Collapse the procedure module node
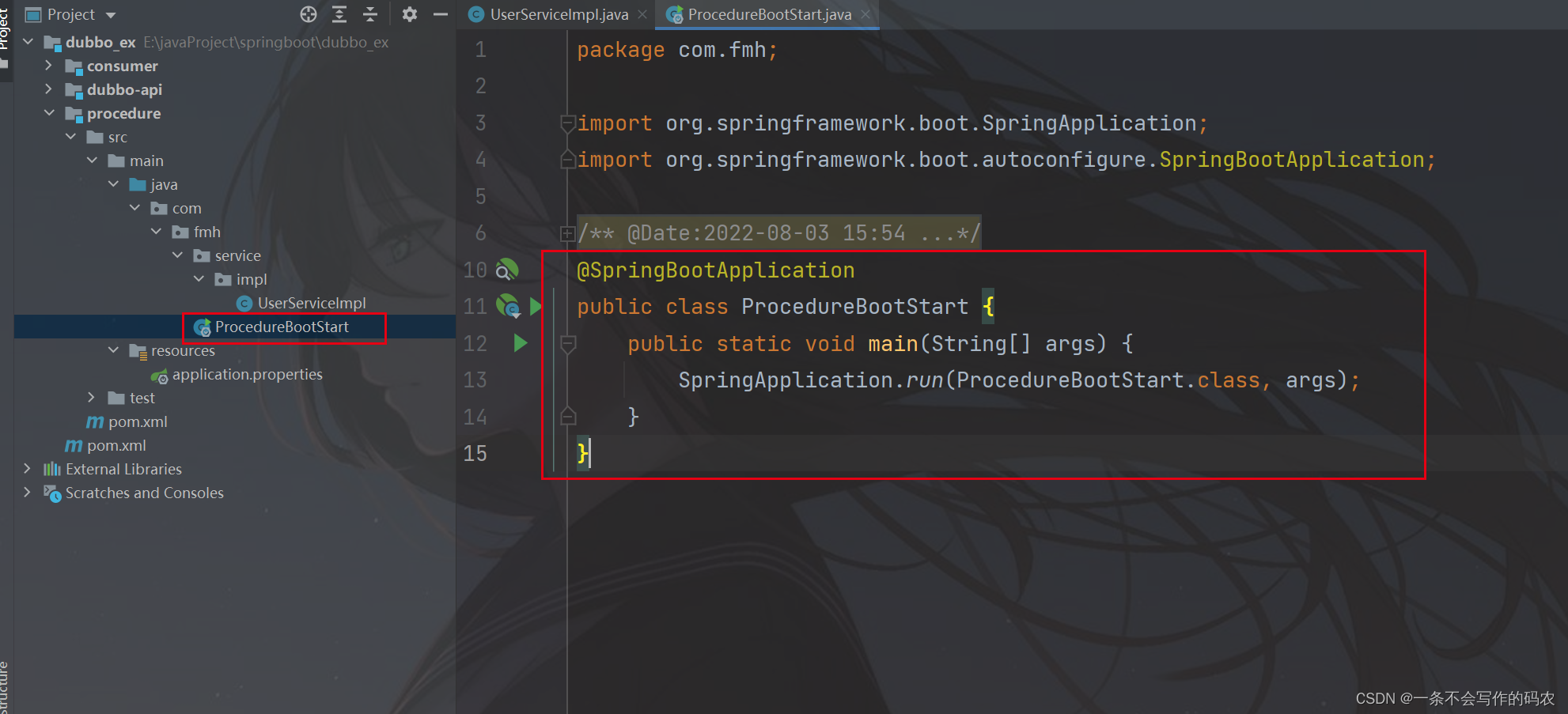This screenshot has width=1568, height=714. (49, 113)
